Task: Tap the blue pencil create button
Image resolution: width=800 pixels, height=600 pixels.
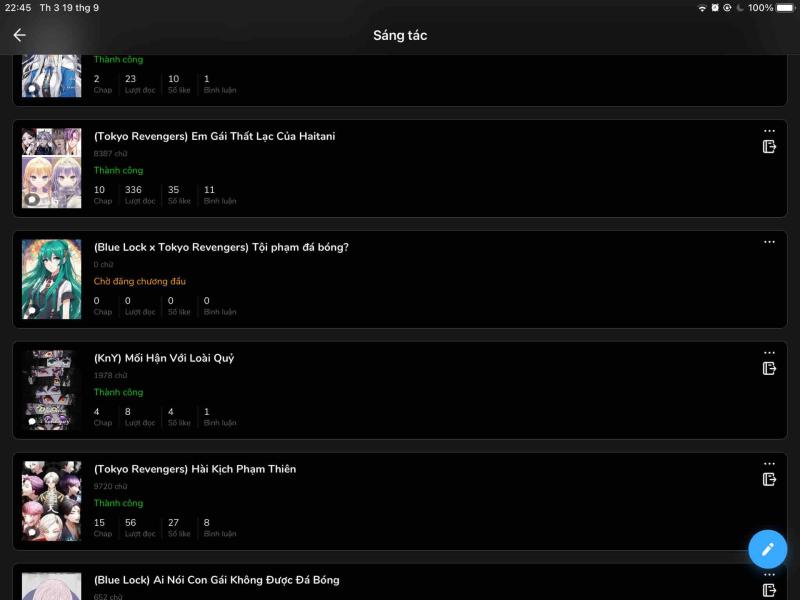Action: tap(767, 549)
